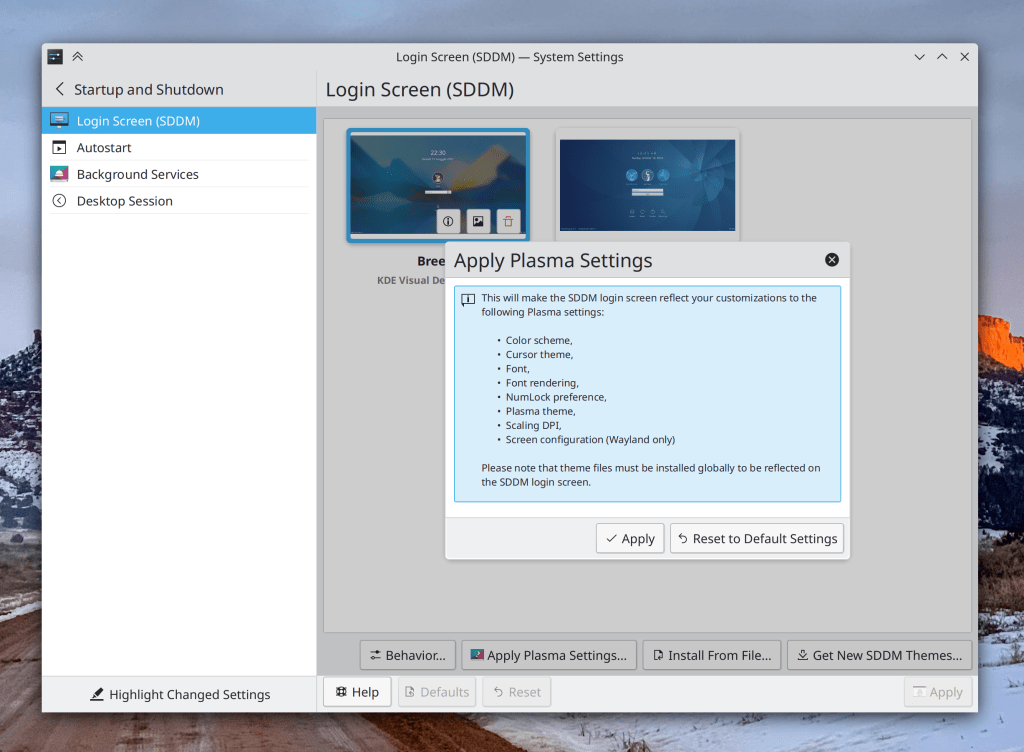Toggle Highlight Changed Settings

coord(179,694)
